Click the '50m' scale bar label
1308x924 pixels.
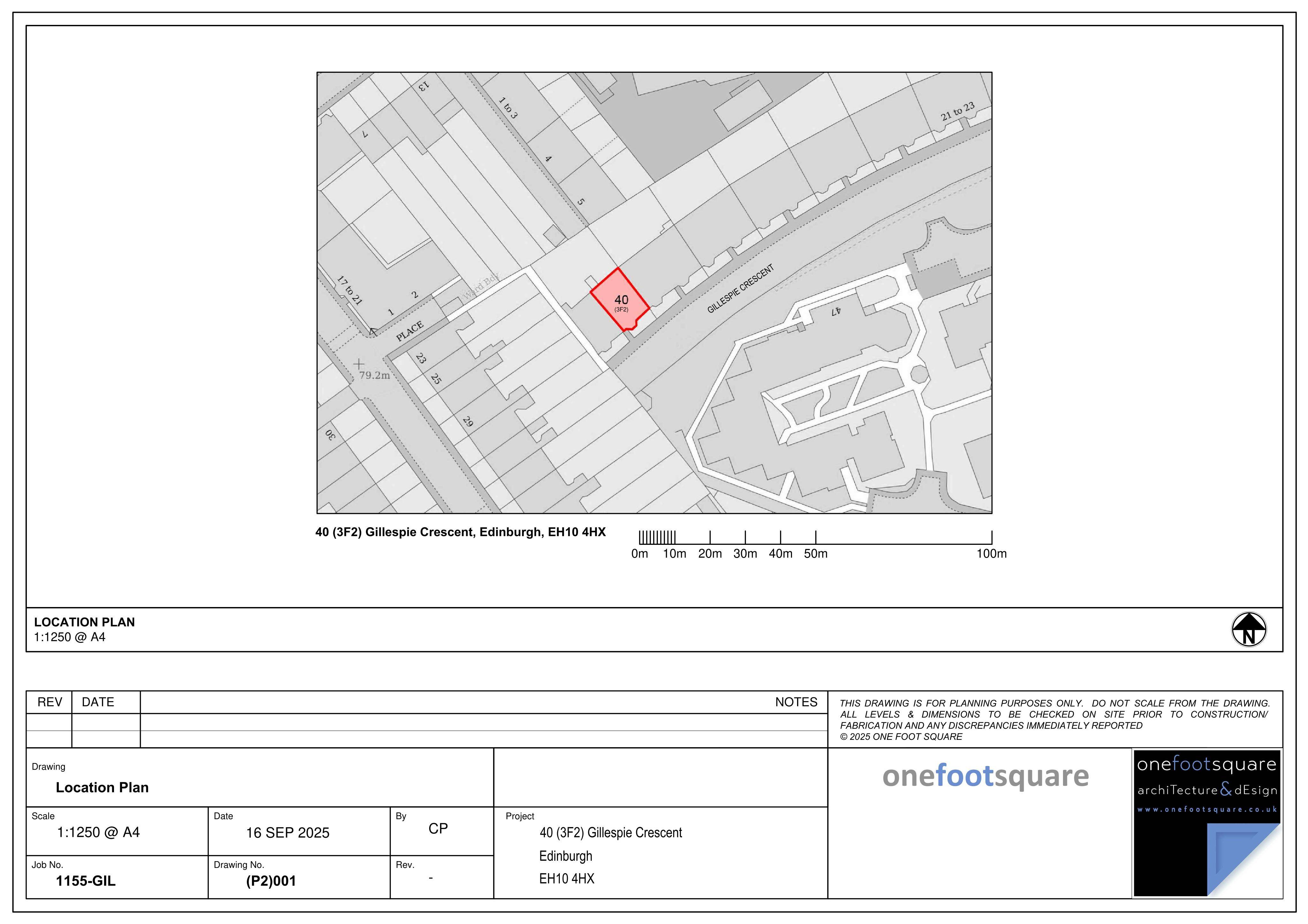pyautogui.click(x=816, y=554)
